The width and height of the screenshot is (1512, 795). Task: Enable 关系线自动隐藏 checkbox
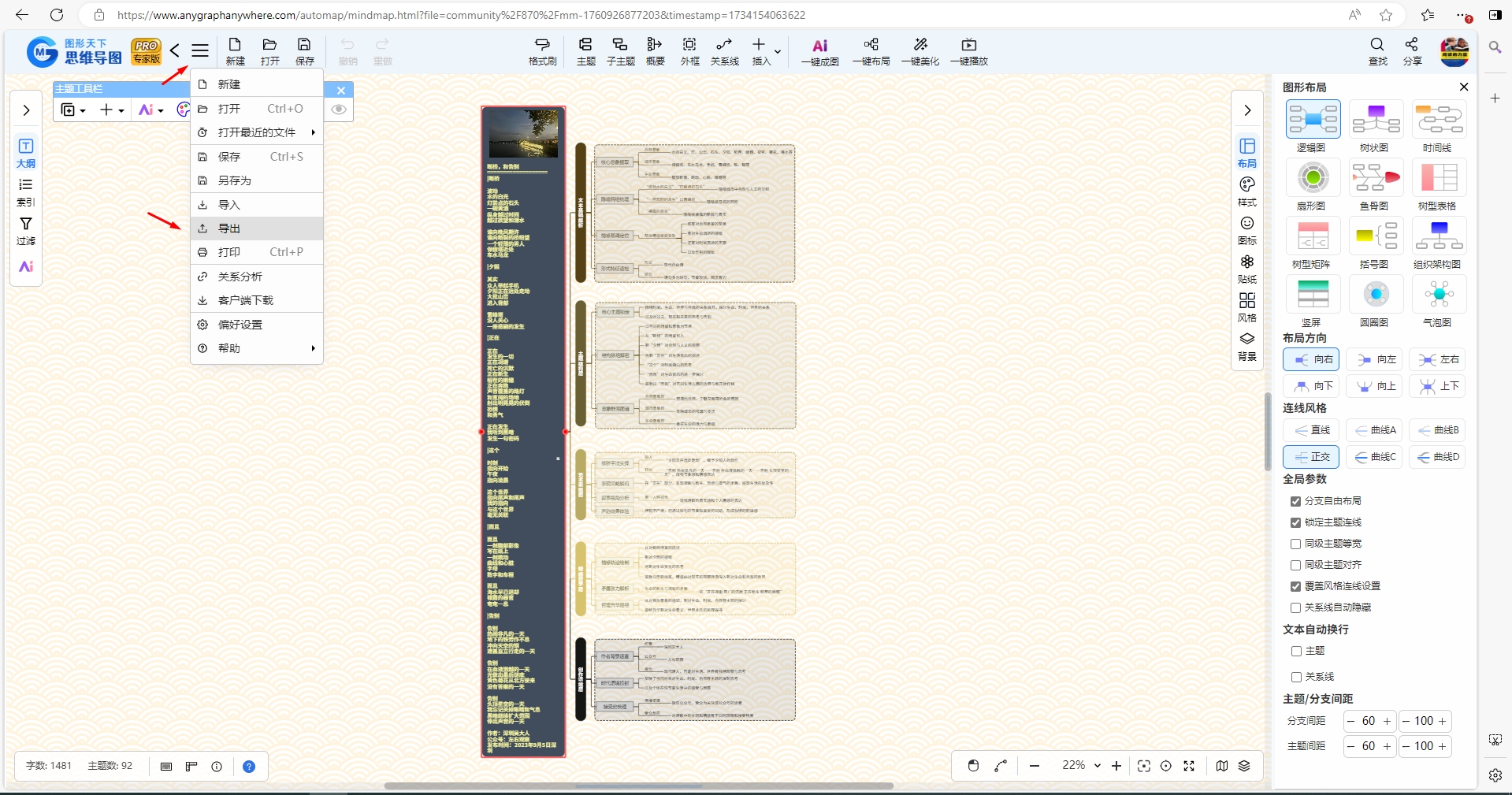click(x=1295, y=607)
